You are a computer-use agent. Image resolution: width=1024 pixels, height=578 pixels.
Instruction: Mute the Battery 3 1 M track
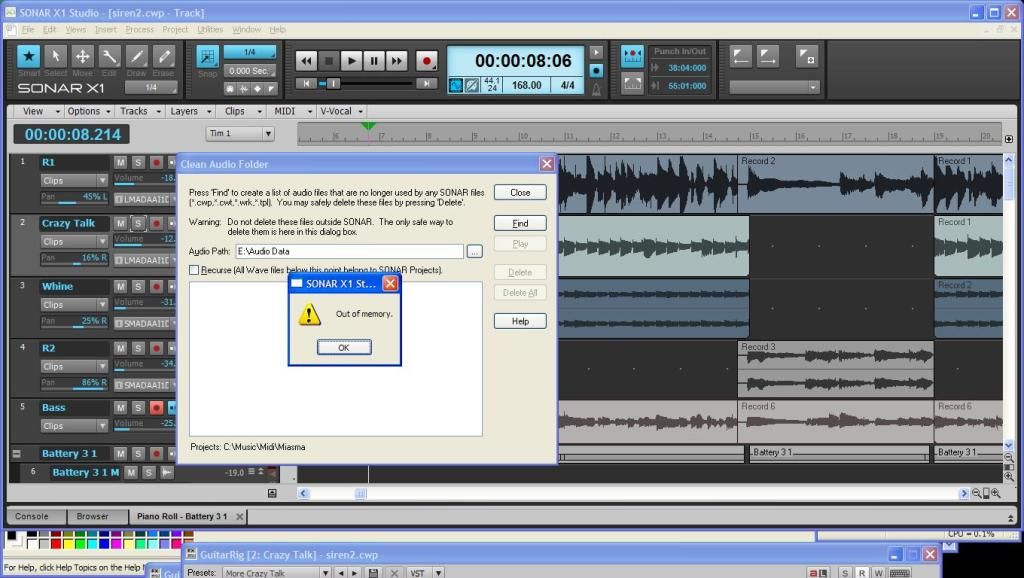(131, 472)
